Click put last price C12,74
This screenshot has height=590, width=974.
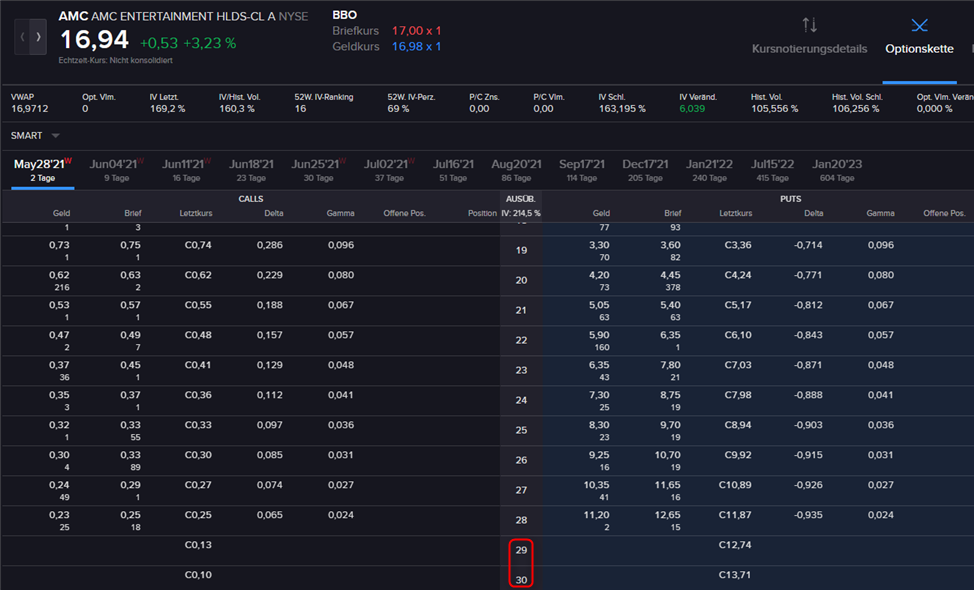tap(735, 545)
